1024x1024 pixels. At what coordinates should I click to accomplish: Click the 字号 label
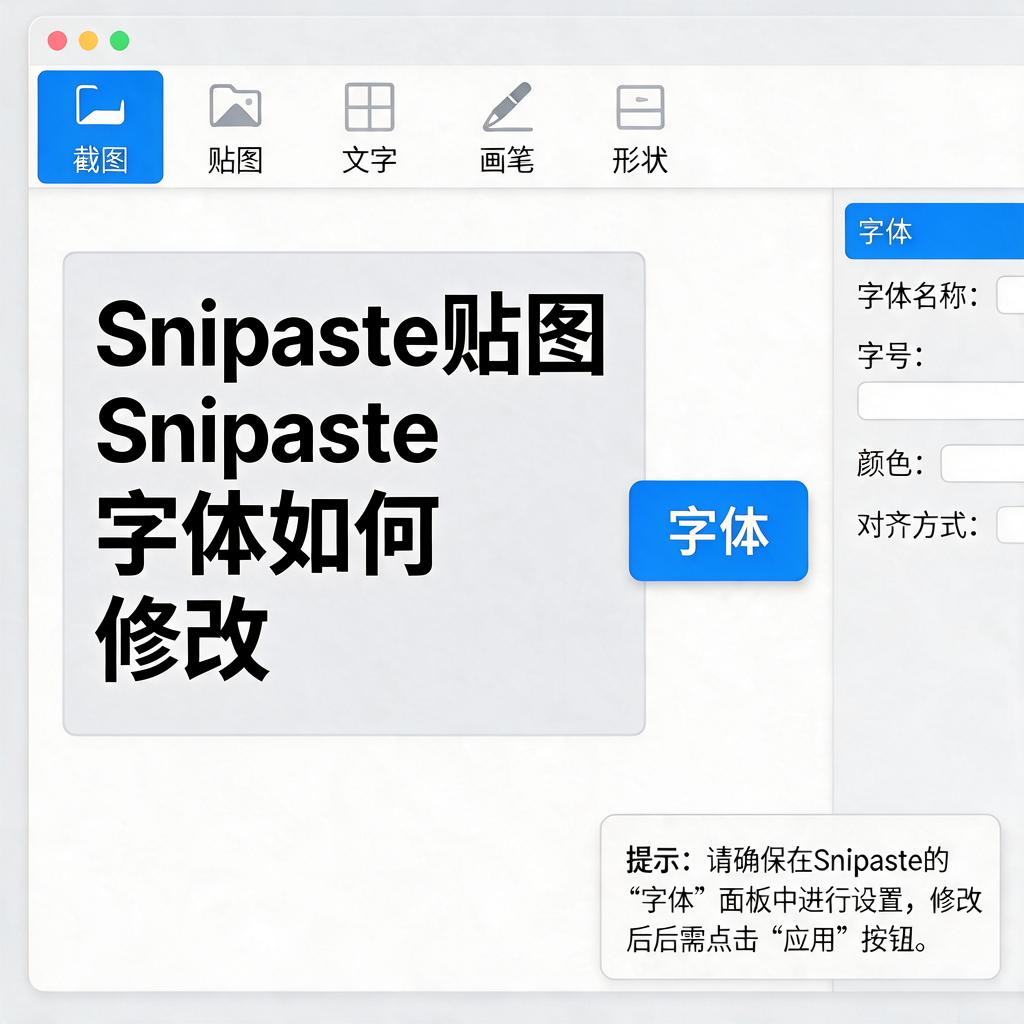tap(890, 356)
